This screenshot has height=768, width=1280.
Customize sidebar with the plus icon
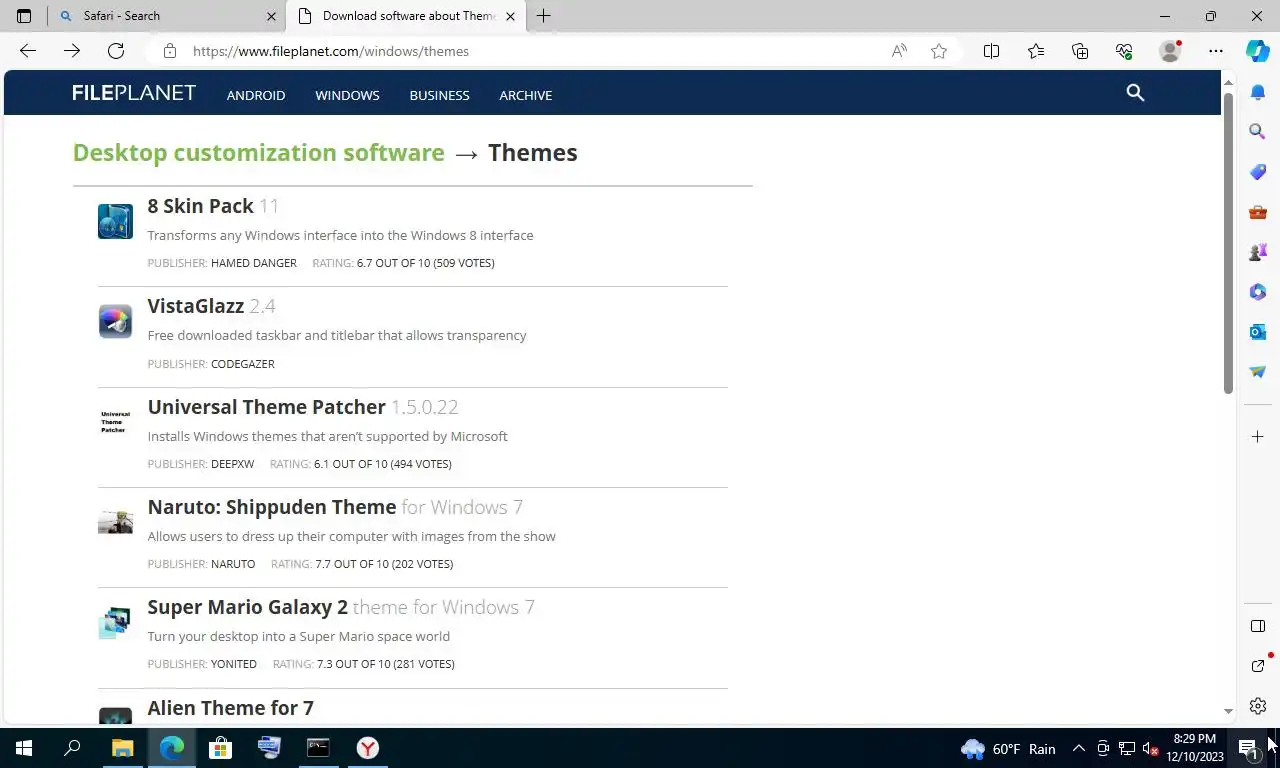(x=1258, y=437)
